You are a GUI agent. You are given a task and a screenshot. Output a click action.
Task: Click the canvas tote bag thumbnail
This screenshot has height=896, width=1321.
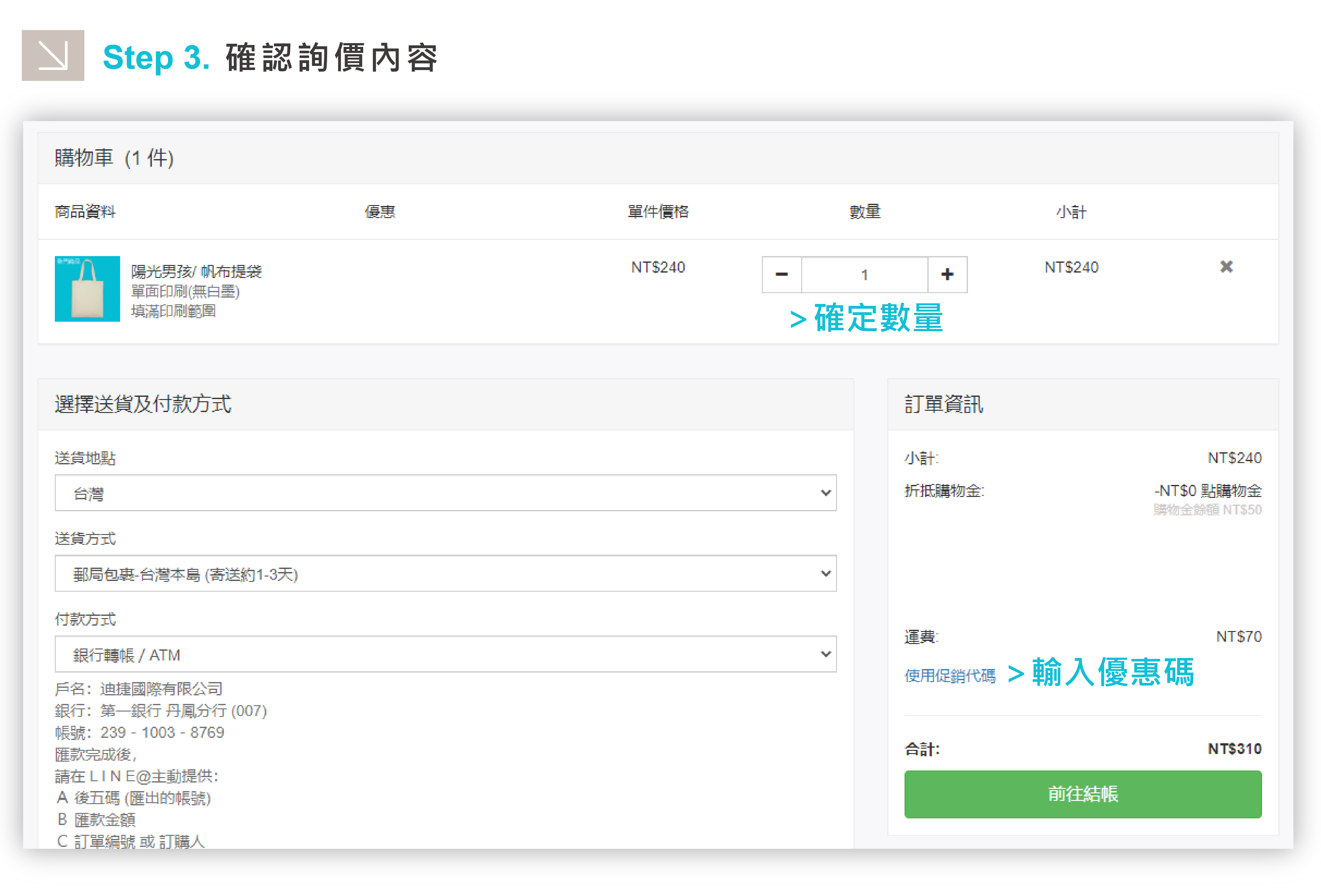87,289
